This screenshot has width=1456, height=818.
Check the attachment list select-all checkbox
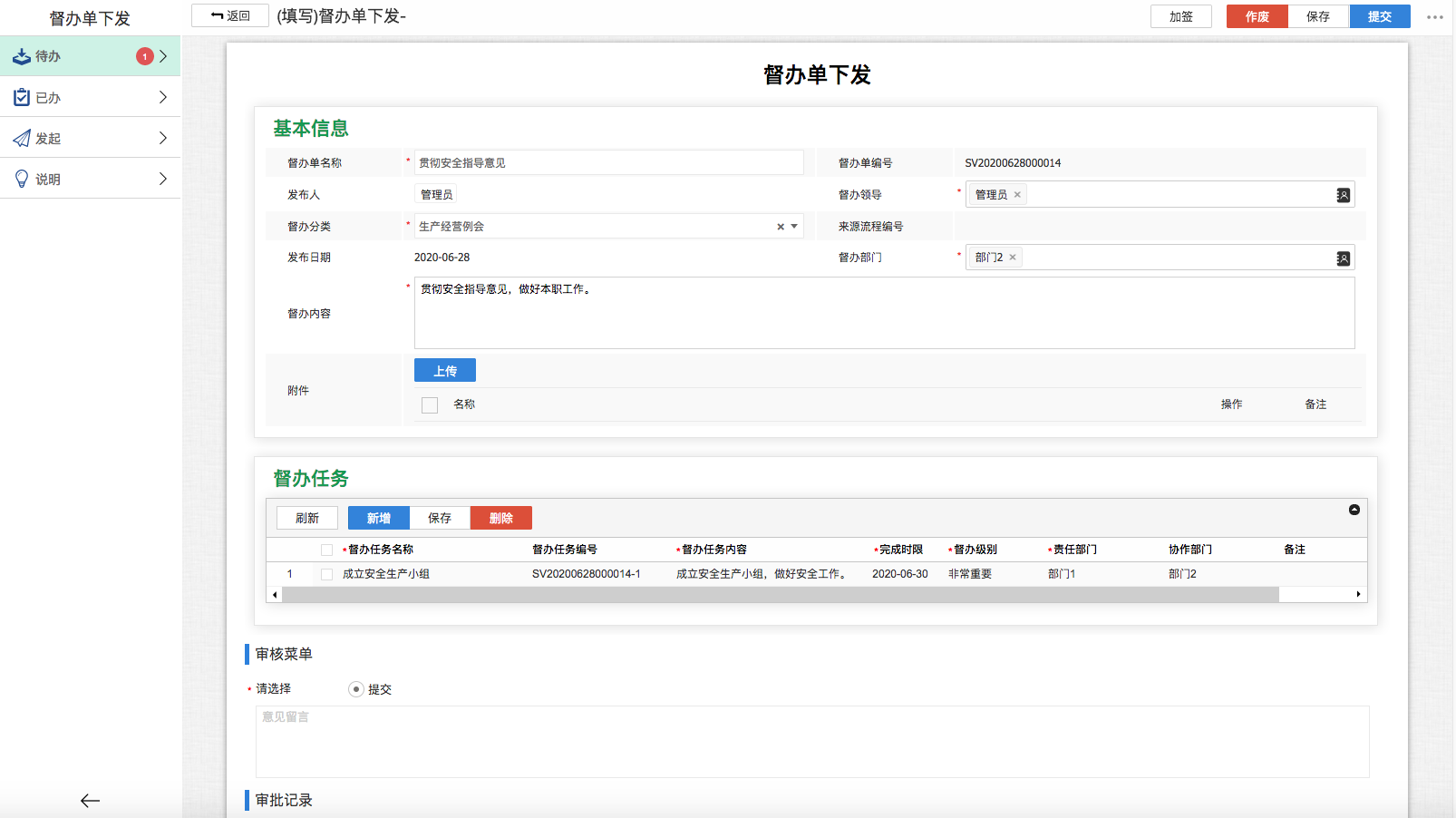430,405
